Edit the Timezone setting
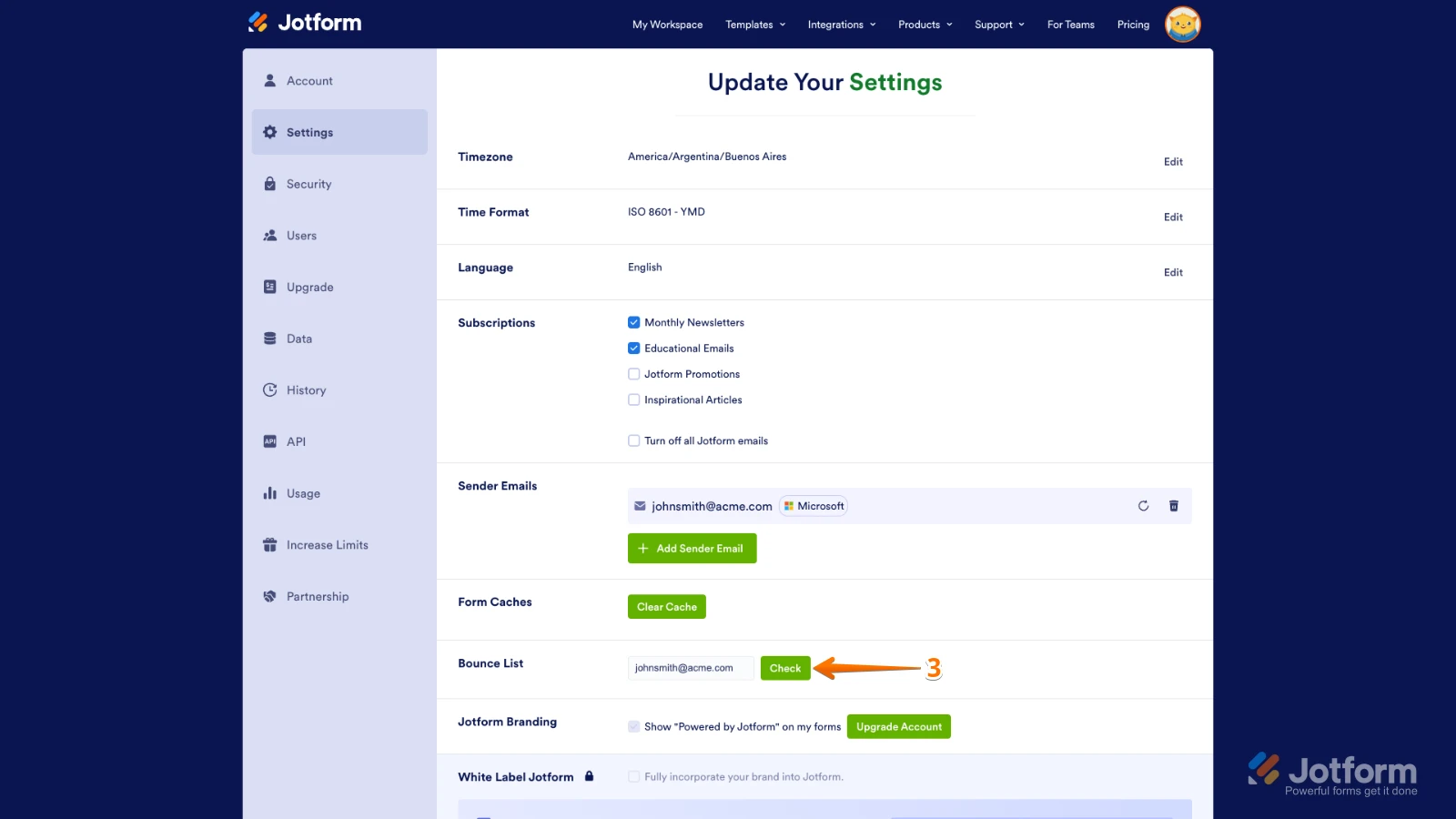Screen dimensions: 1456x819 (1173, 162)
